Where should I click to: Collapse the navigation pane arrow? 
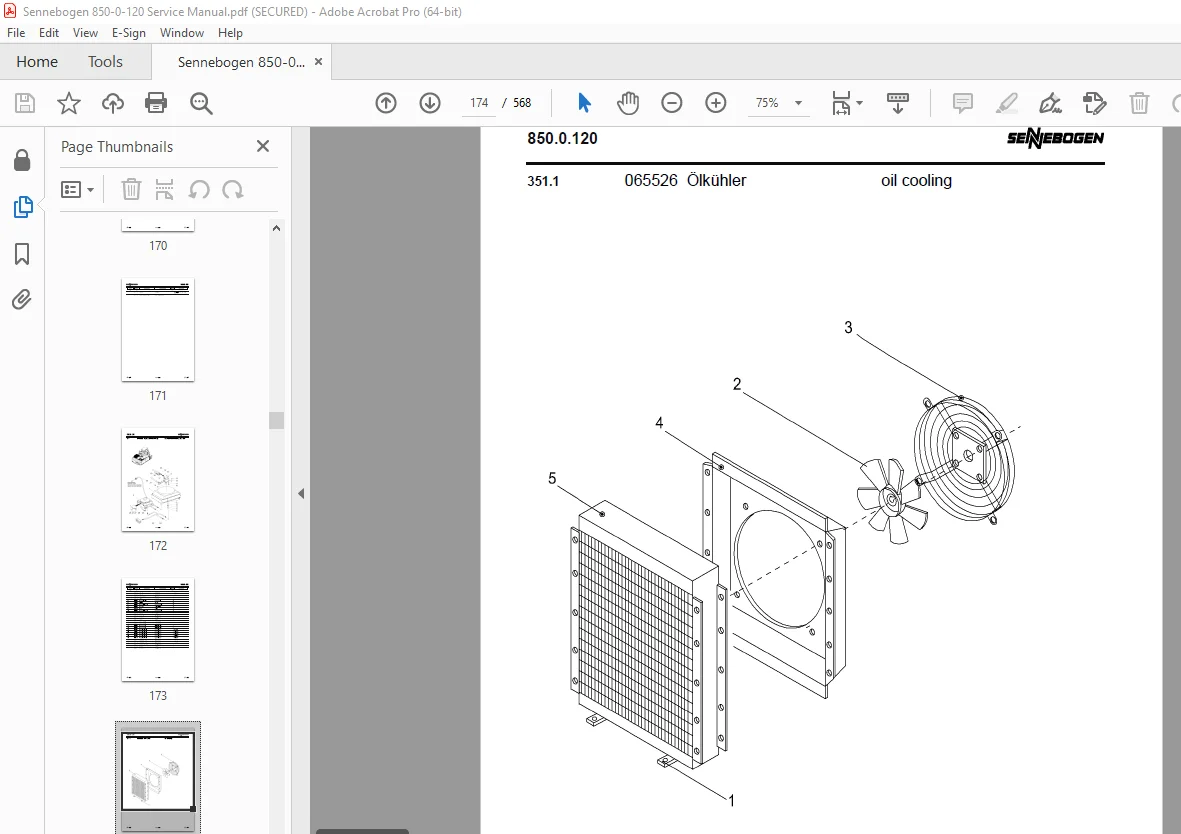coord(301,494)
